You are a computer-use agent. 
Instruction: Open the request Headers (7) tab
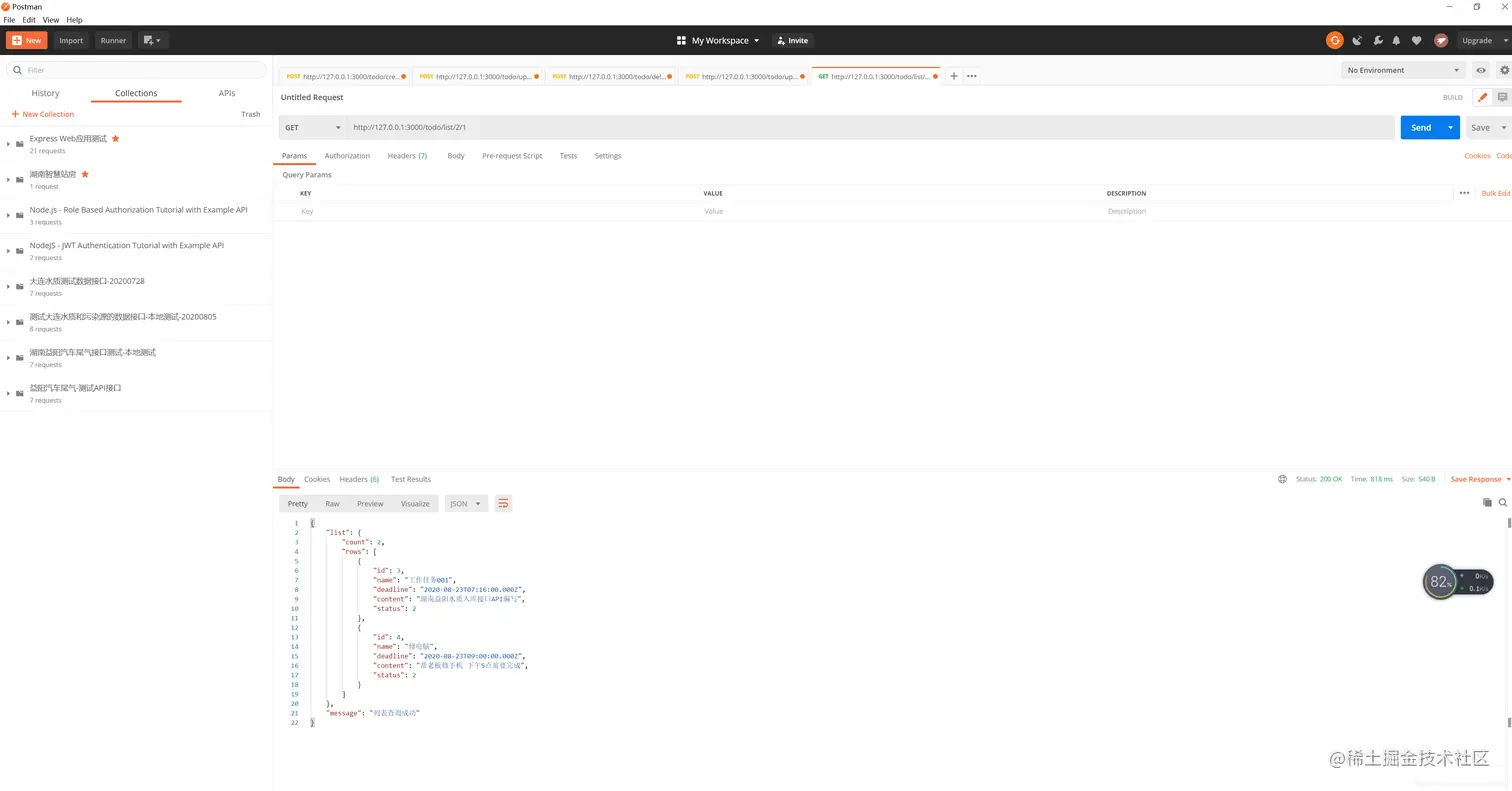pos(407,156)
